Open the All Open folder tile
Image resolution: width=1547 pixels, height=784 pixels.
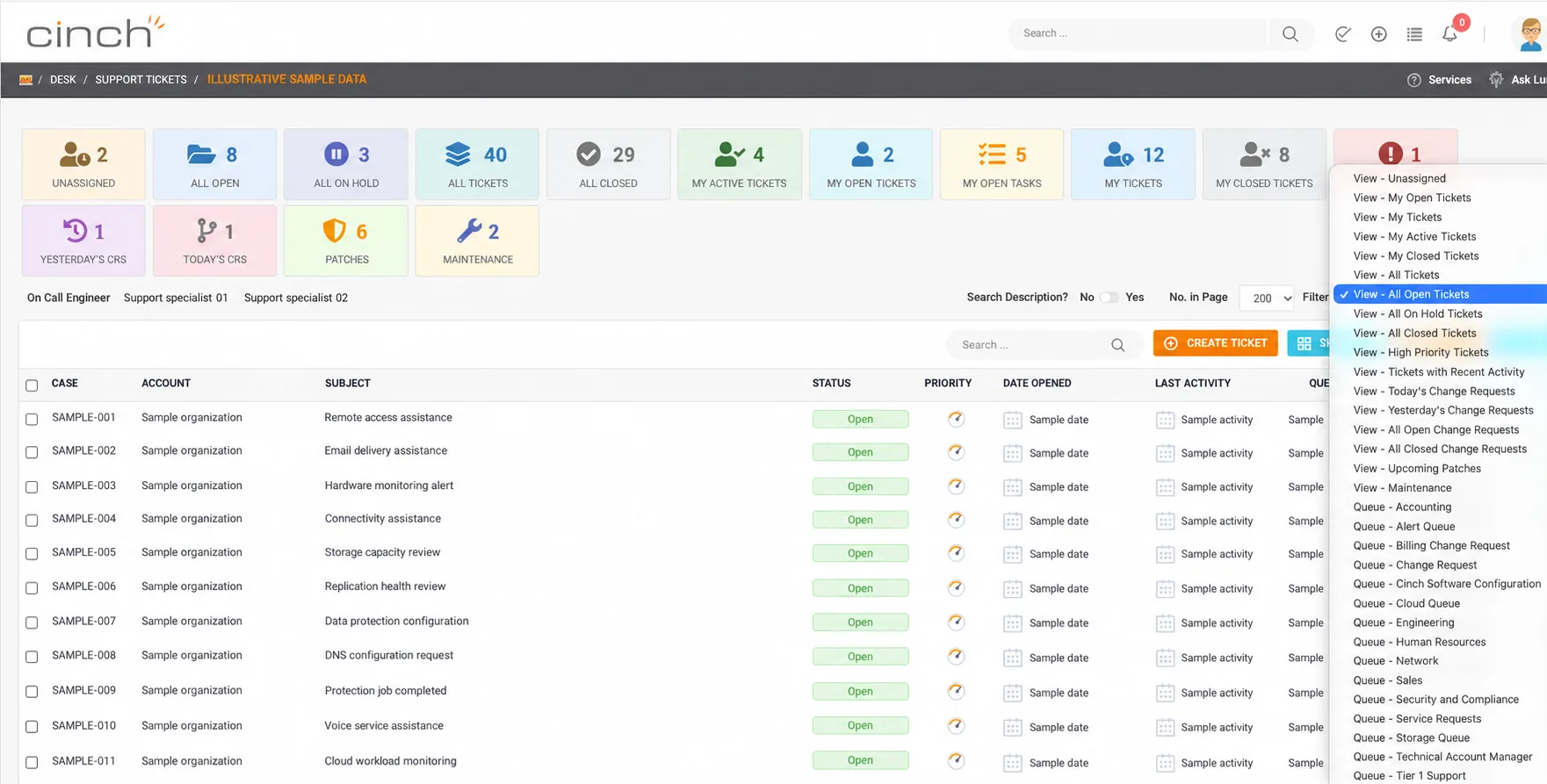[214, 164]
